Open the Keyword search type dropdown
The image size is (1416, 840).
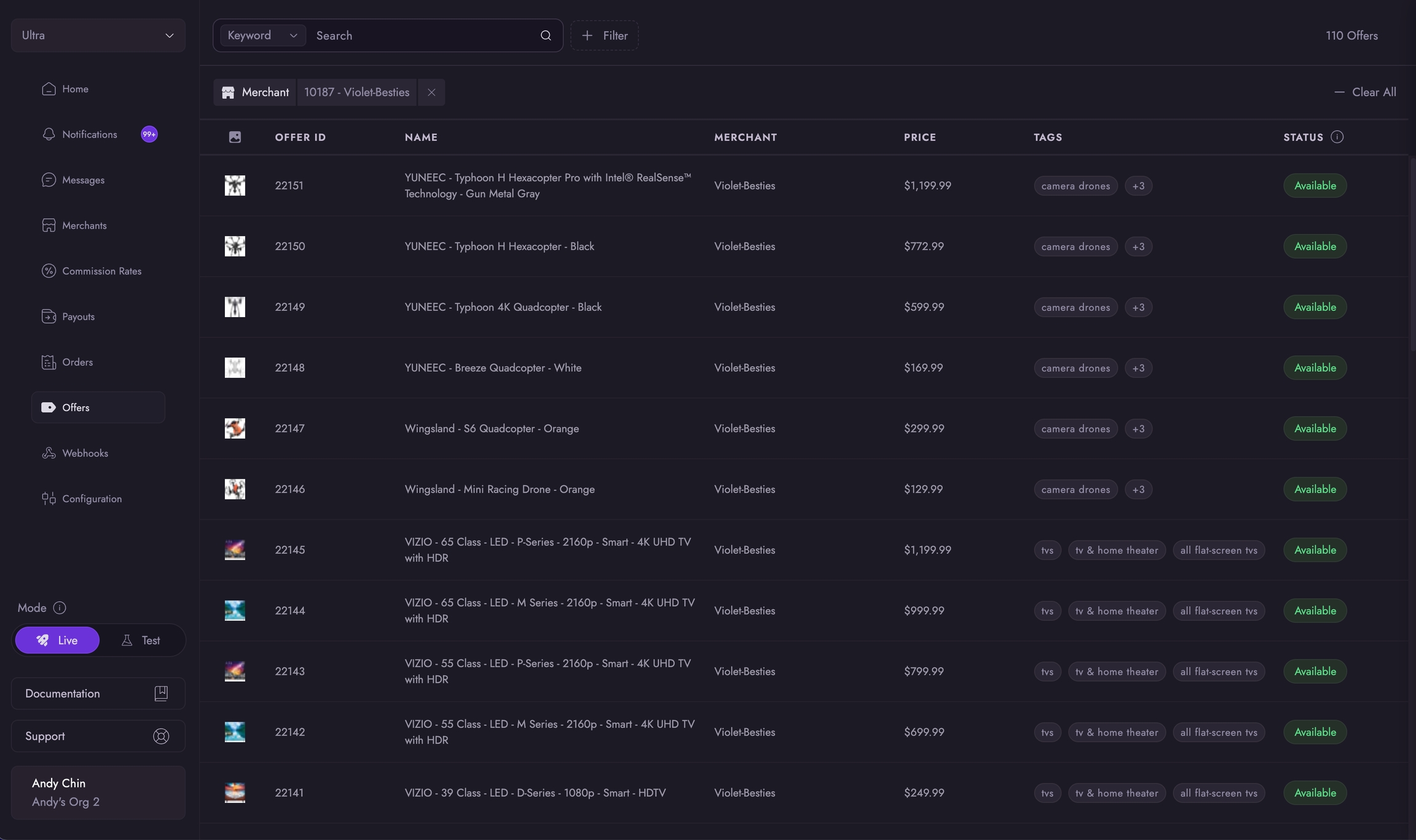click(262, 36)
